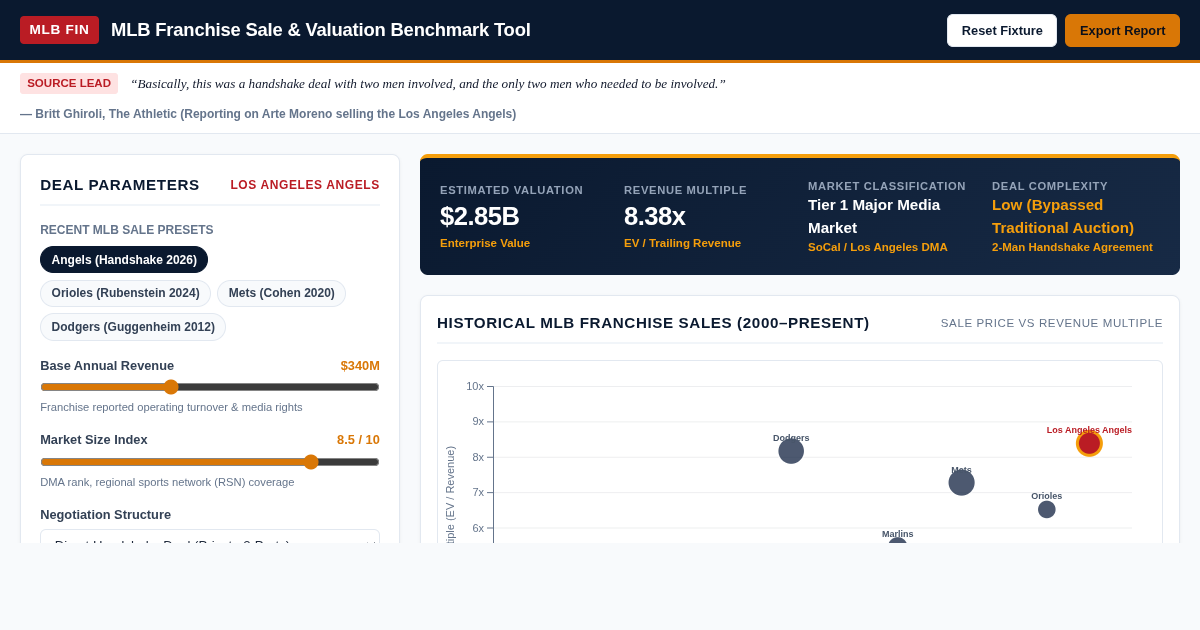Select the Angels (Handshake 2026) preset
This screenshot has width=1200, height=630.
coord(124,260)
